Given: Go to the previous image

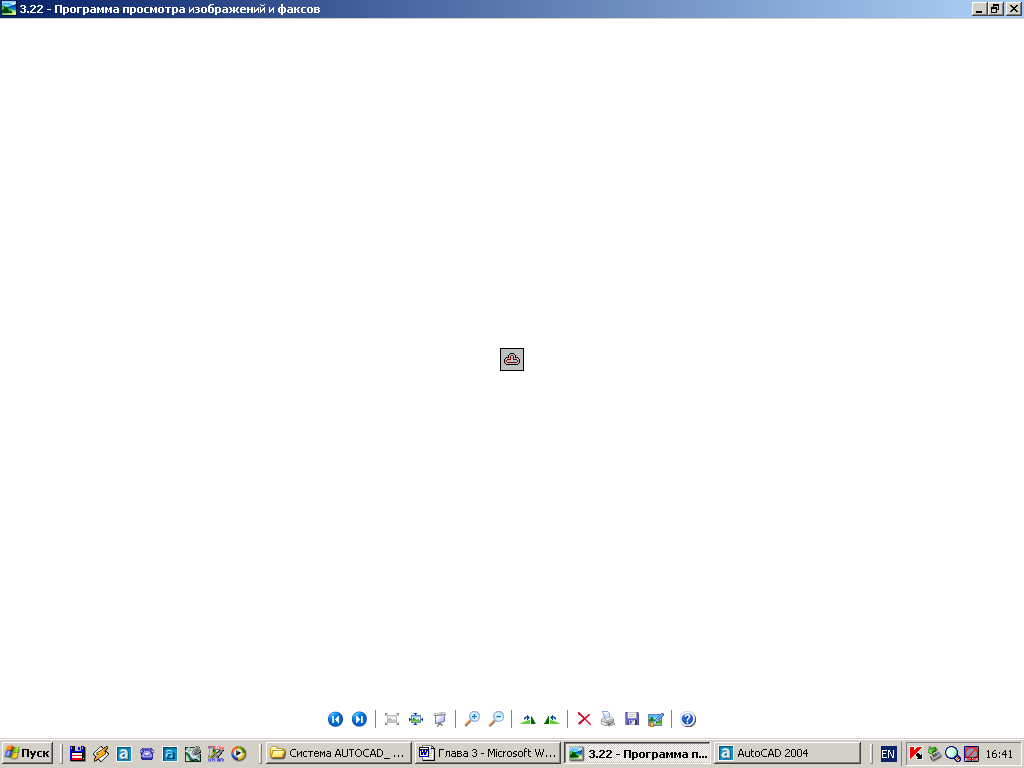Looking at the screenshot, I should (x=335, y=719).
